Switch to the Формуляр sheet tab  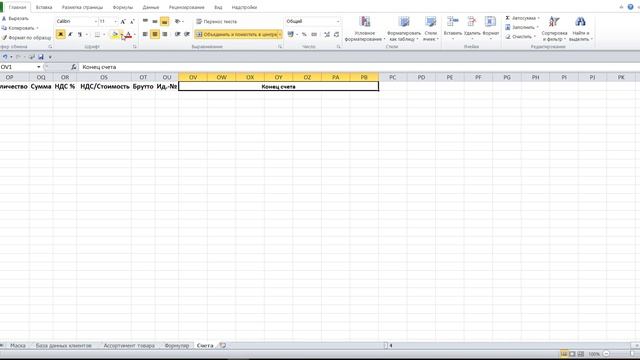(x=177, y=346)
